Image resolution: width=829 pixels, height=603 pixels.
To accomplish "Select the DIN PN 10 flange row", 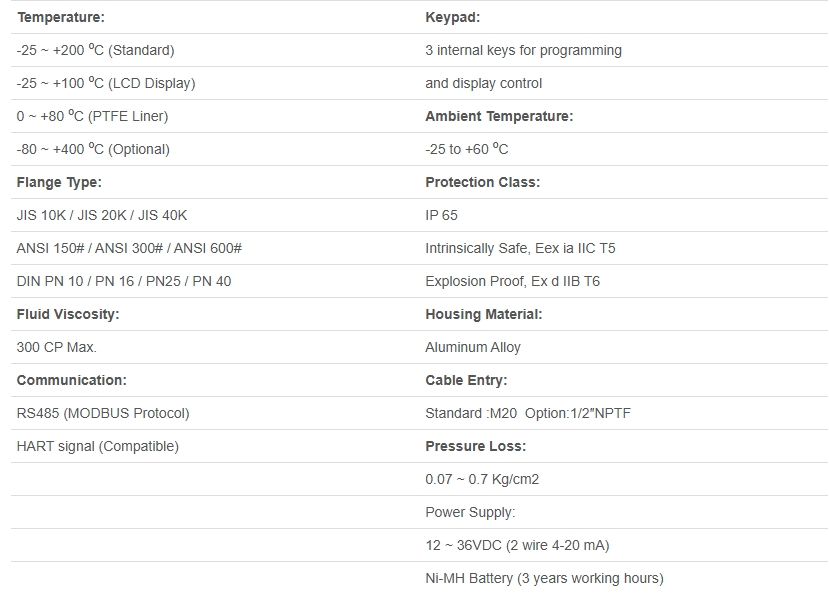I will [x=124, y=281].
